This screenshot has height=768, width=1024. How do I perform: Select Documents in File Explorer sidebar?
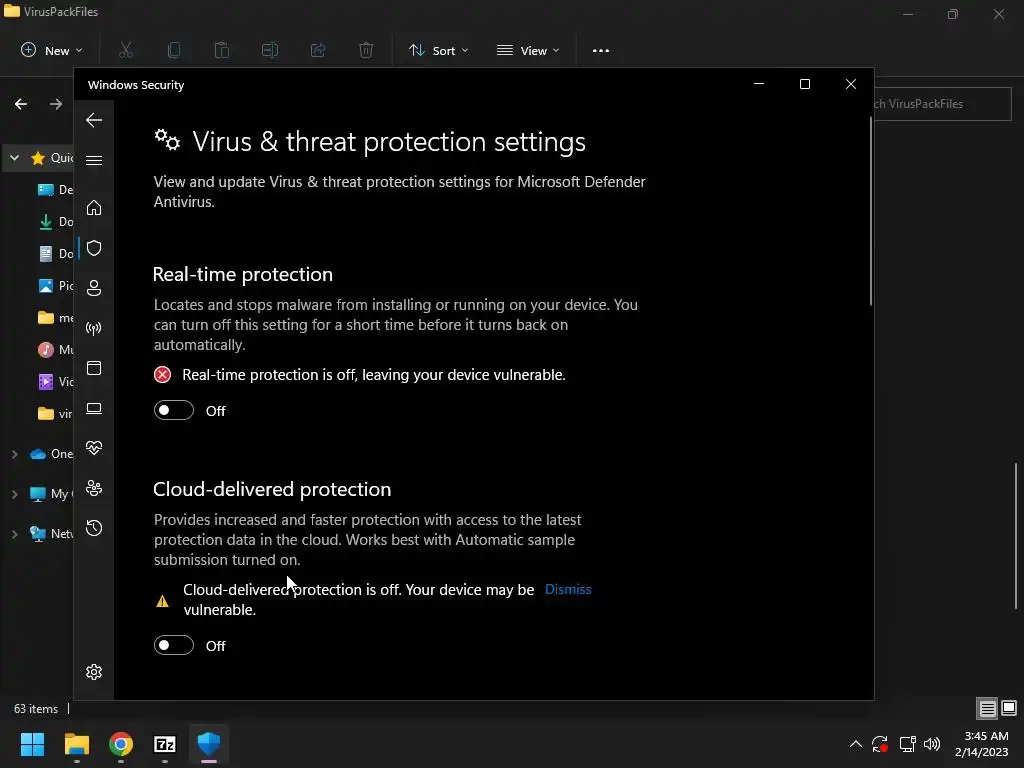(56, 253)
